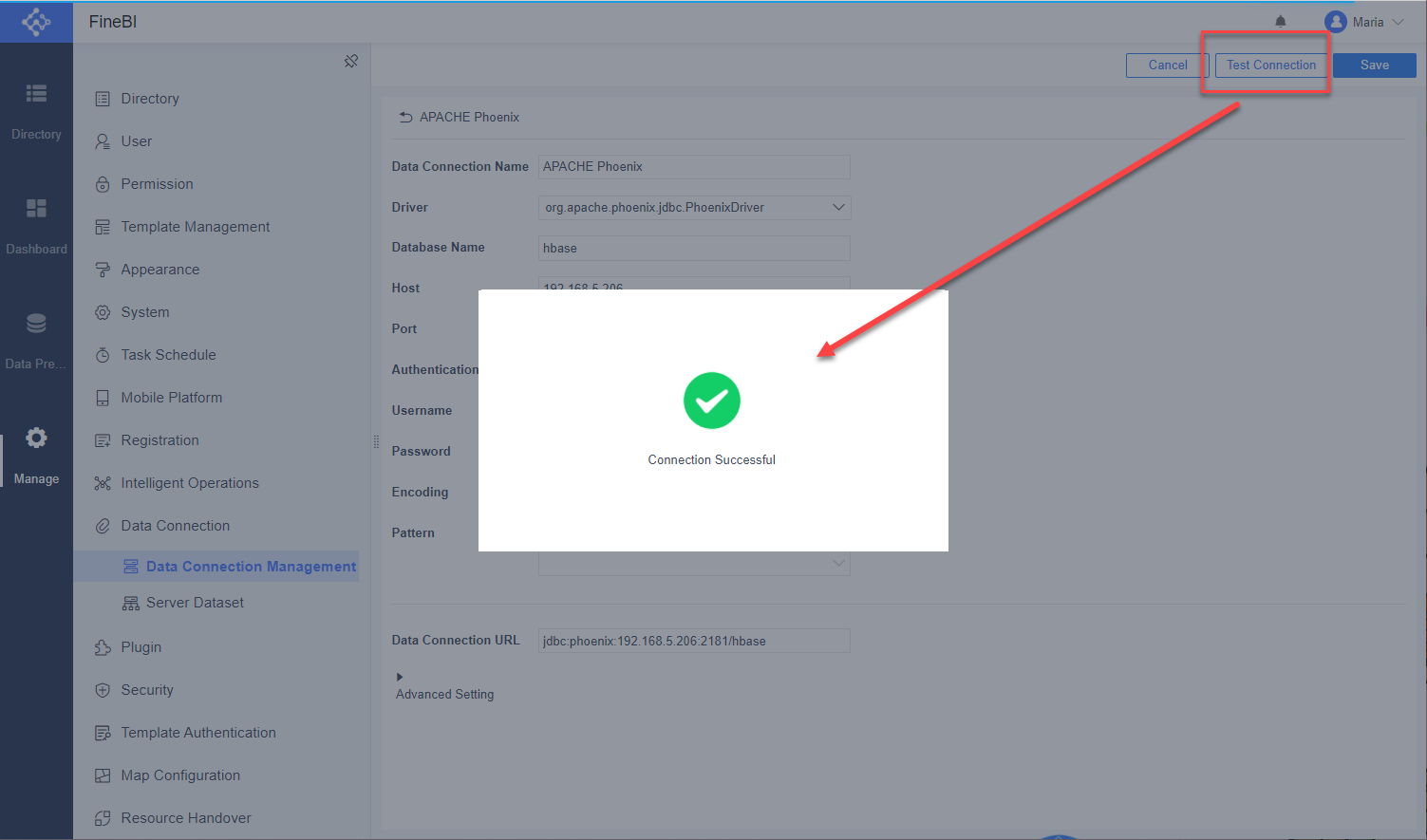Go to the Directory section in the left rail
This screenshot has width=1427, height=840.
click(36, 111)
